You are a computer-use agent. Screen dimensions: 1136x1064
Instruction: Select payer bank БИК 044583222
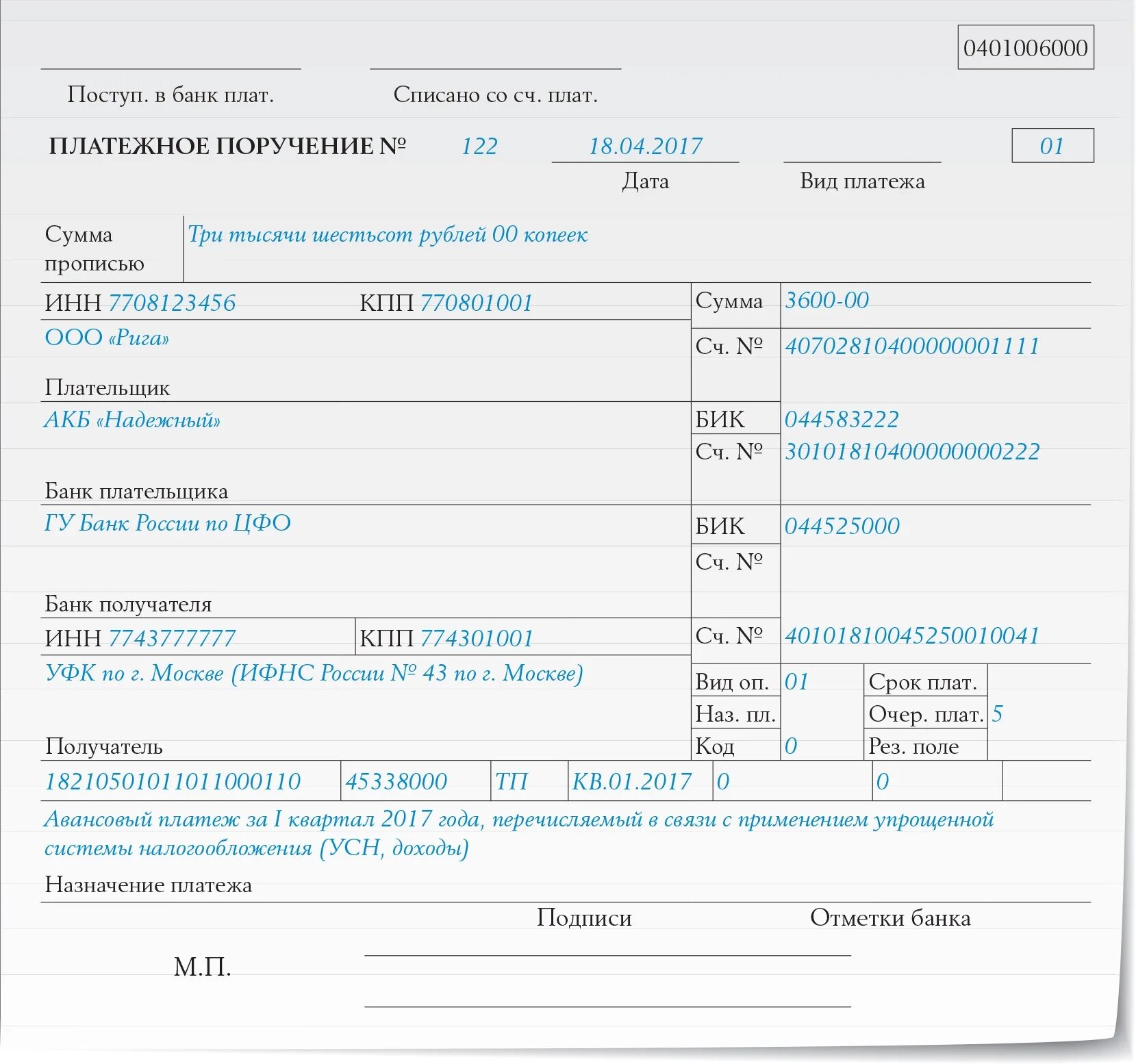point(842,419)
